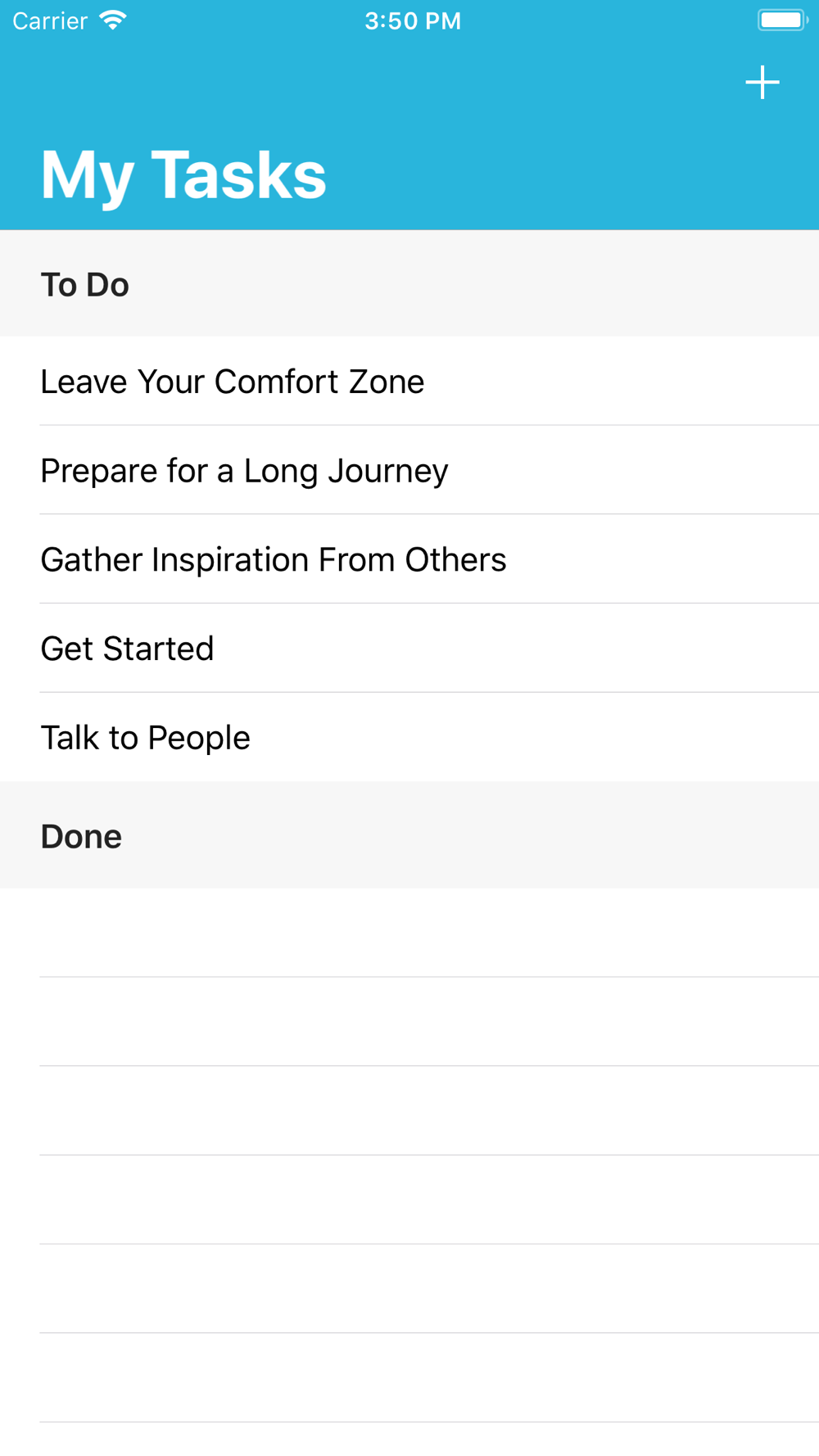Click the battery icon in status bar

tap(783, 20)
